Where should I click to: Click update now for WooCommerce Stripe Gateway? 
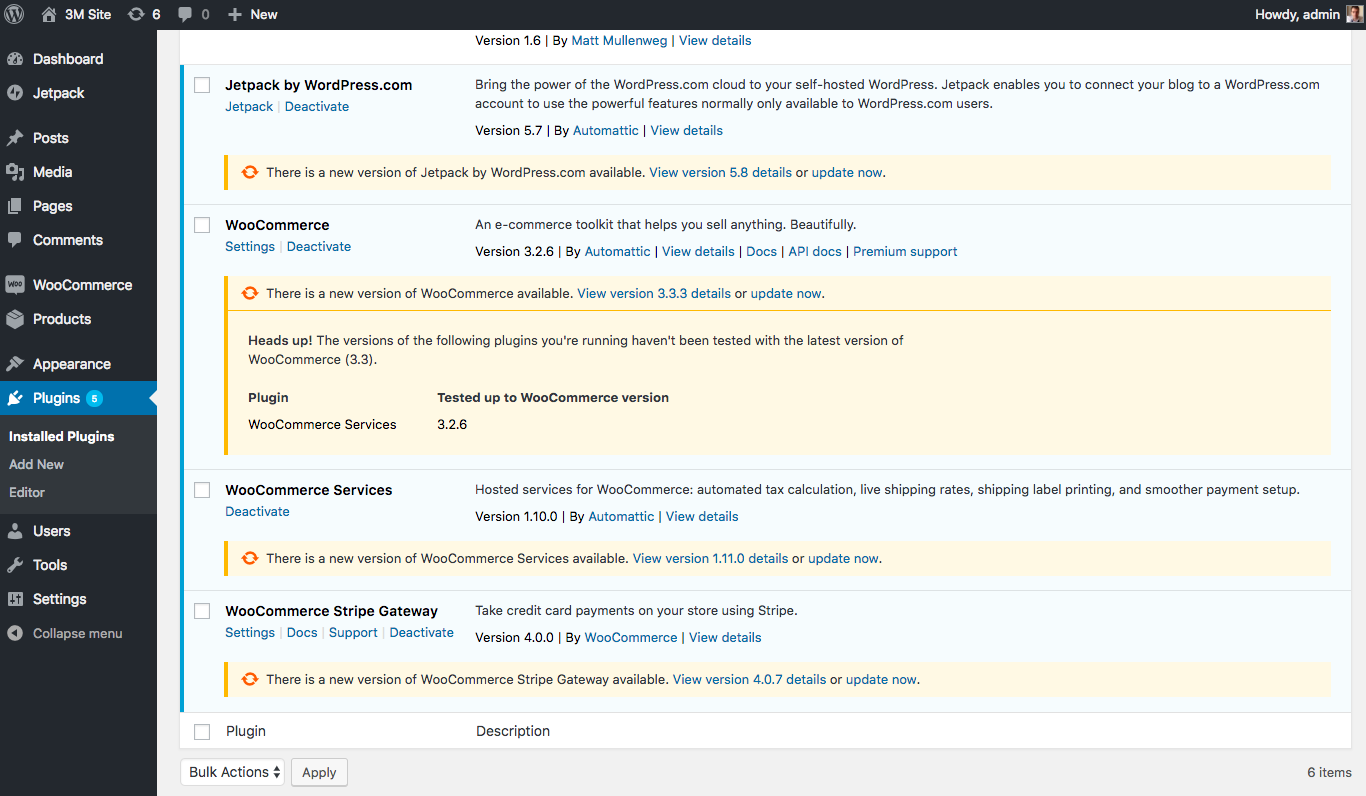click(880, 679)
